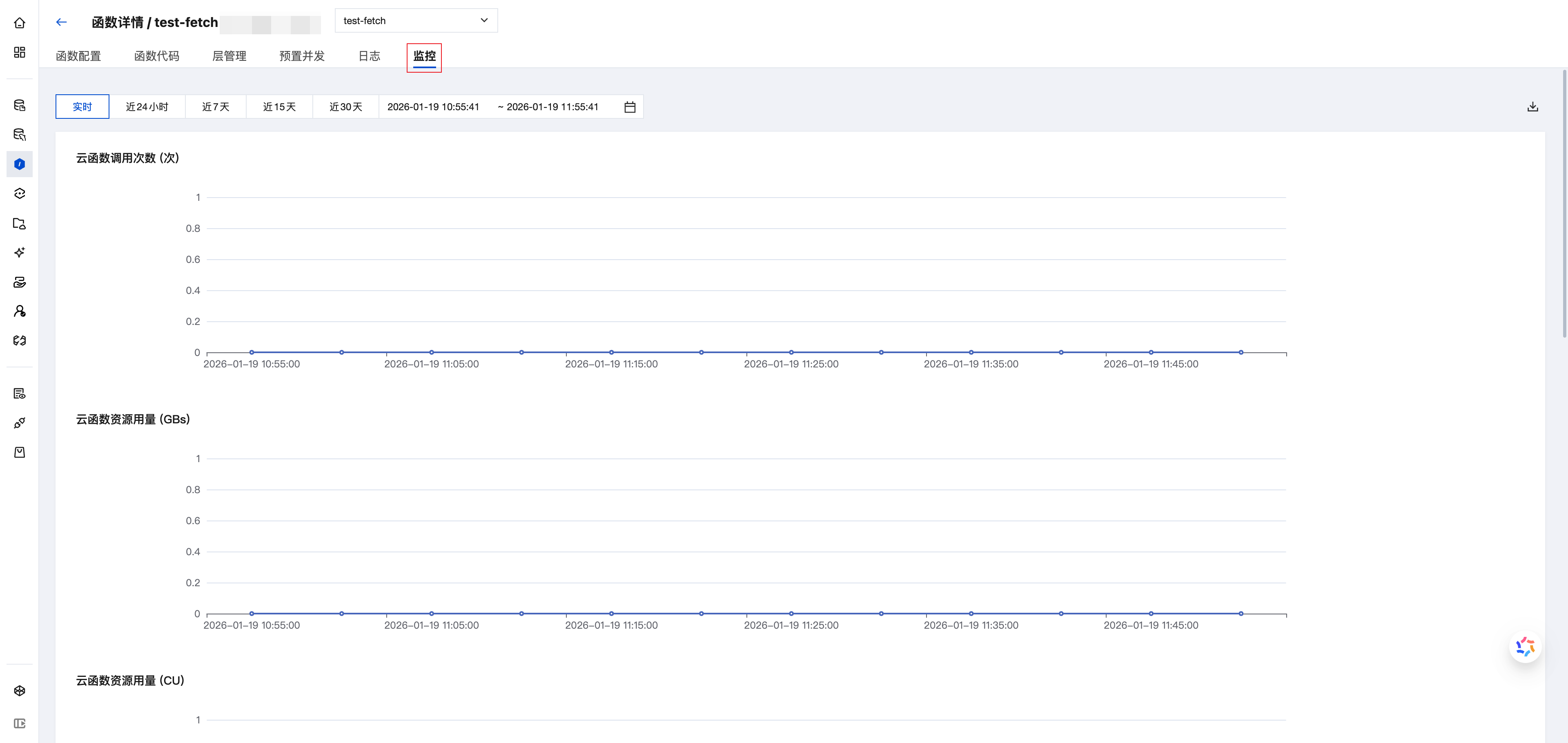Open the calendar date picker icon
This screenshot has height=743, width=1568.
tap(629, 107)
